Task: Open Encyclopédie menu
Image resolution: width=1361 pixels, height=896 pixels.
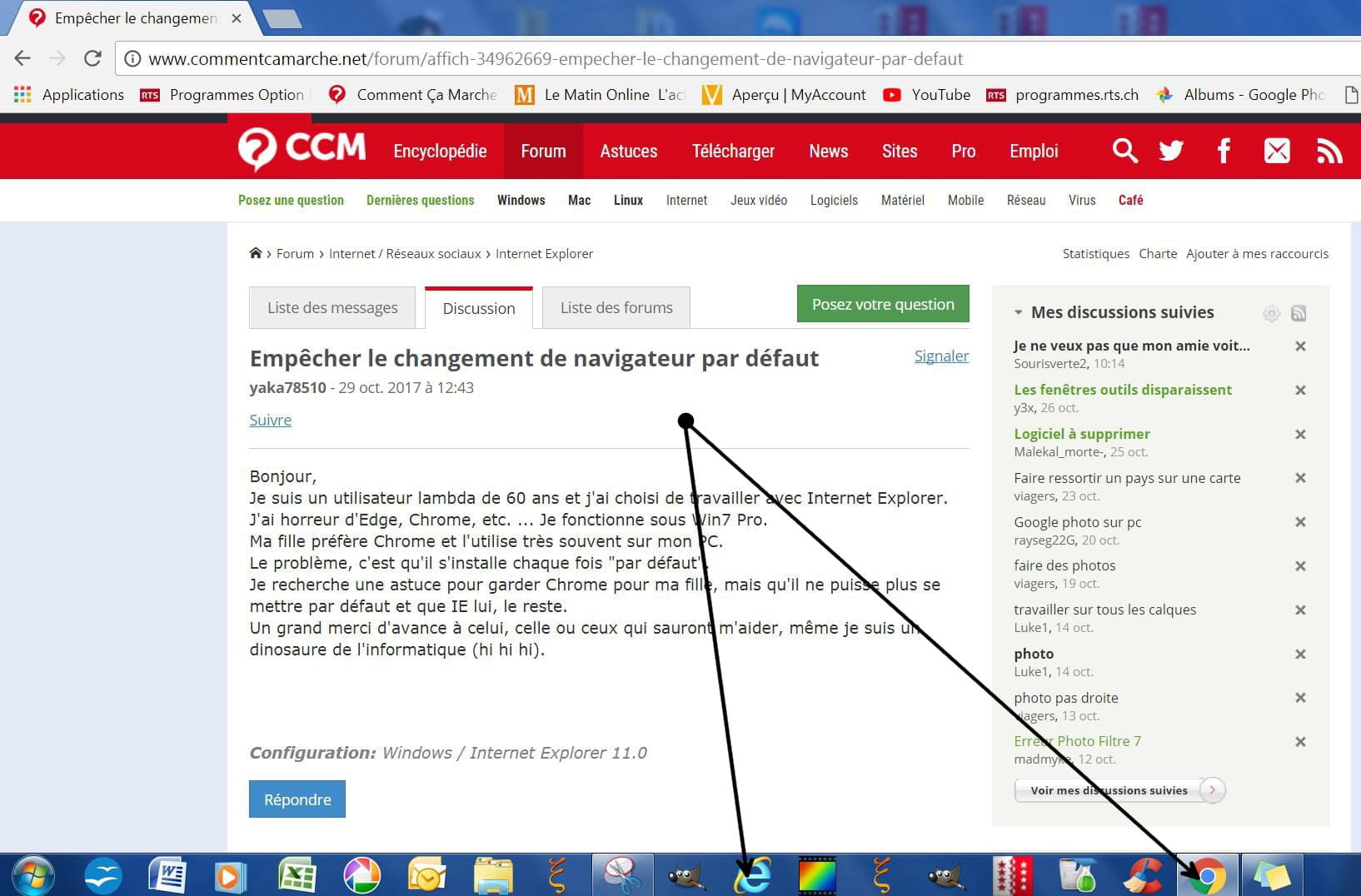Action: coord(440,151)
